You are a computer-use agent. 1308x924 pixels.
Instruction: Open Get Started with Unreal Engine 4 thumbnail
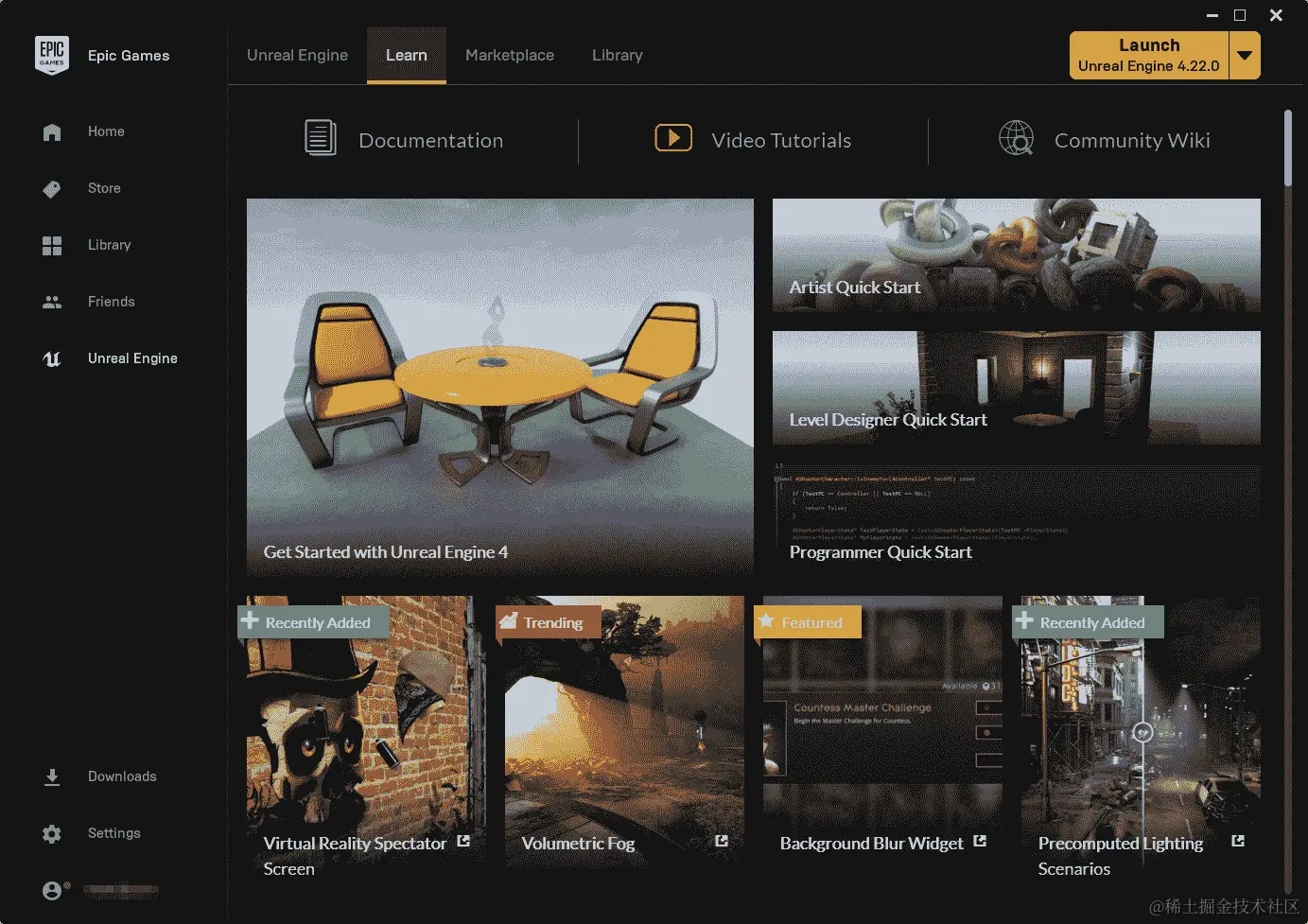coord(500,387)
